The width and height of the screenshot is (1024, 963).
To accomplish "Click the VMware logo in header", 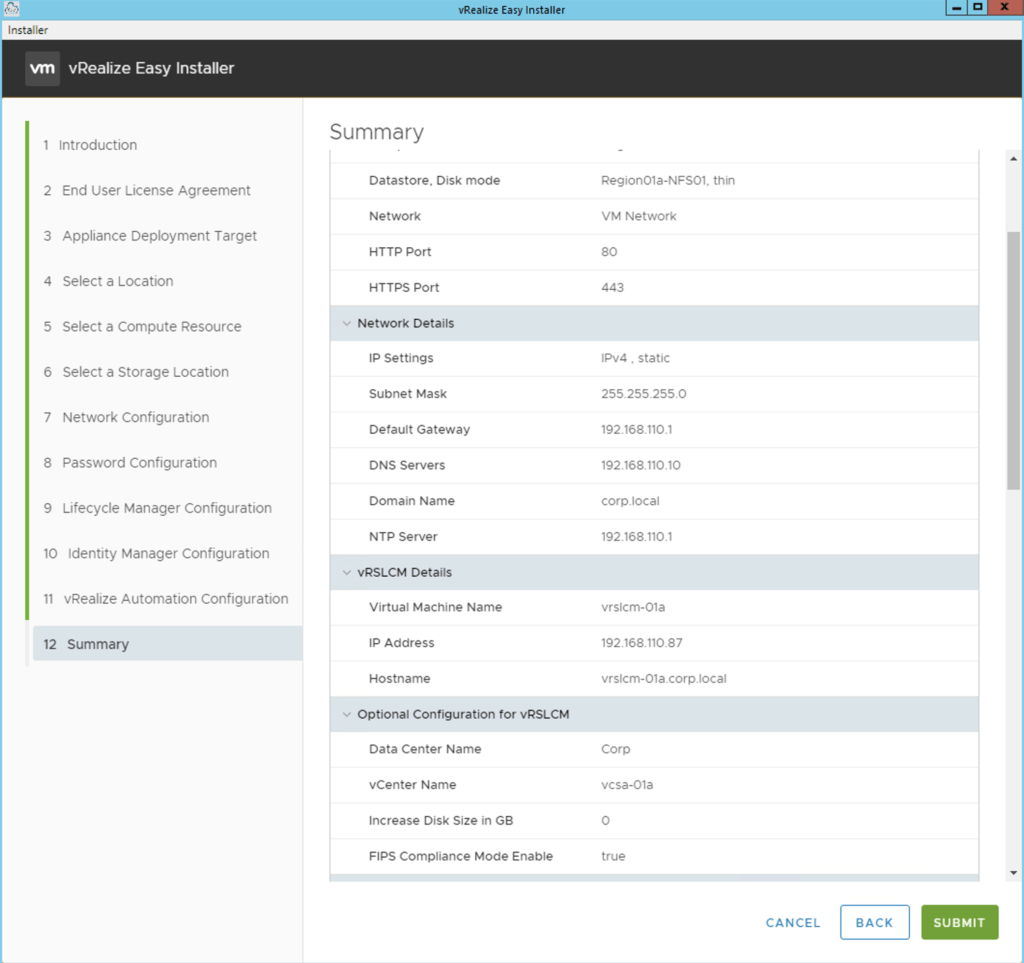I will point(42,69).
